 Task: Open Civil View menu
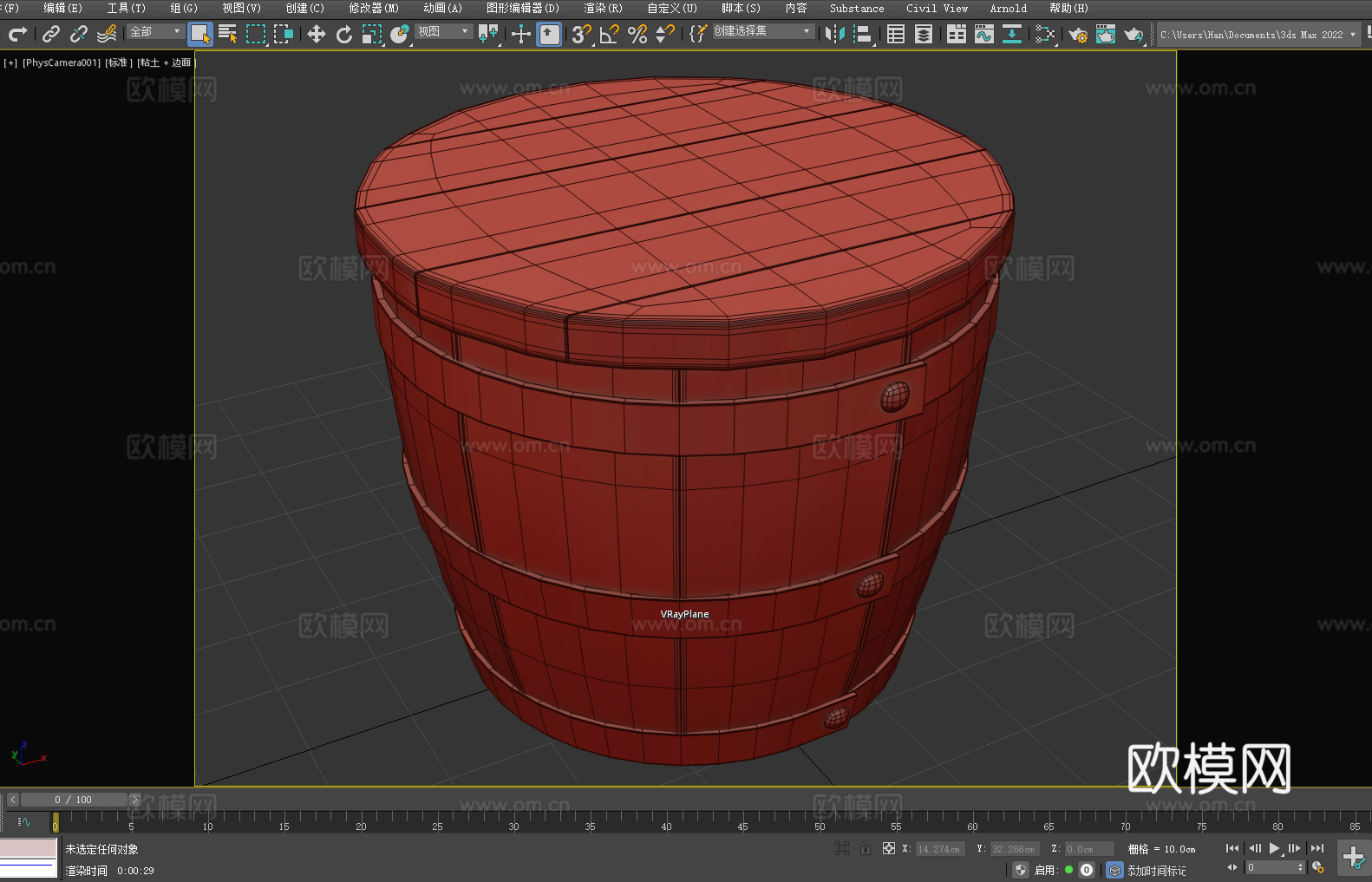coord(937,8)
